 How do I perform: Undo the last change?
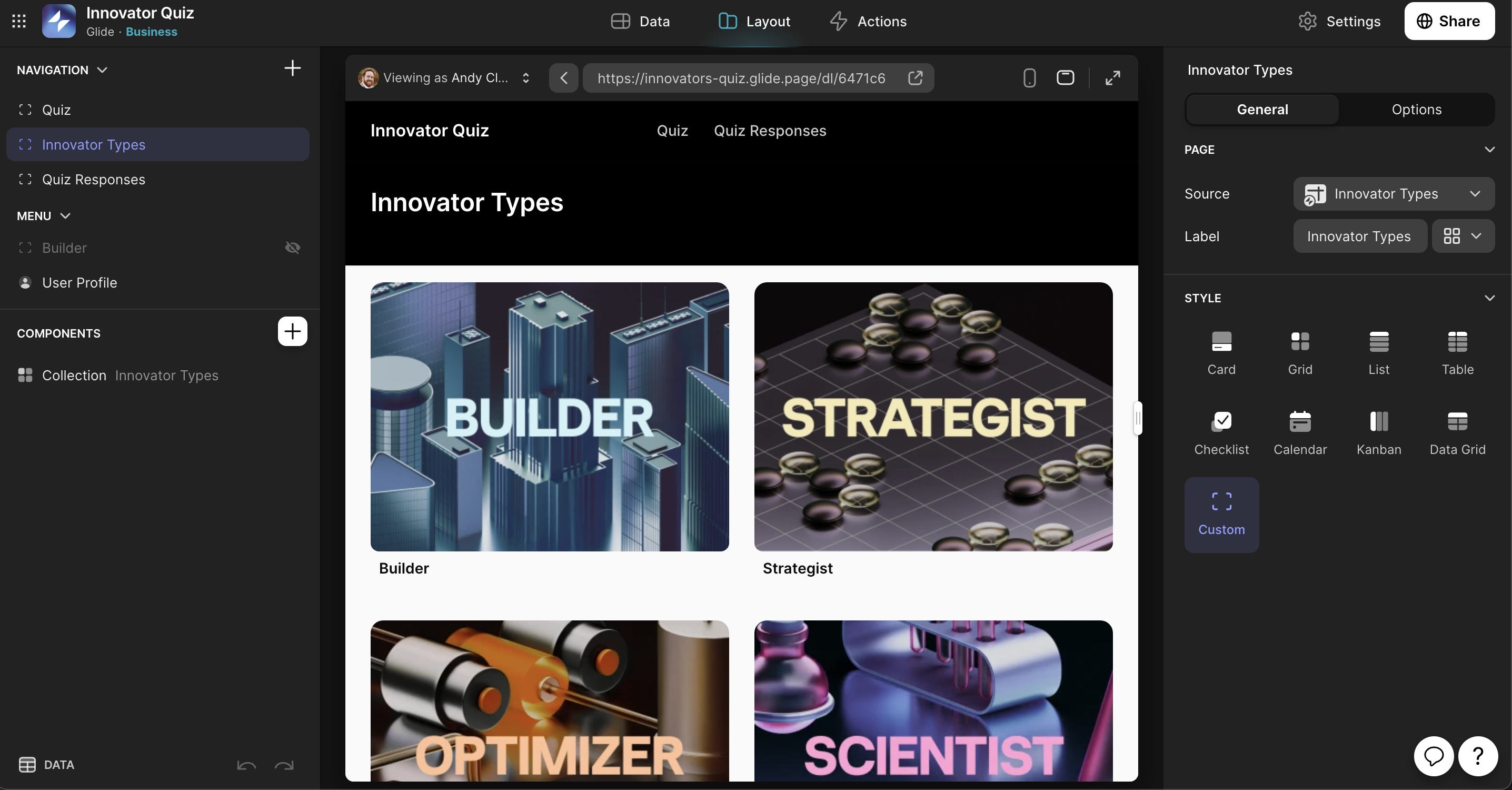246,765
